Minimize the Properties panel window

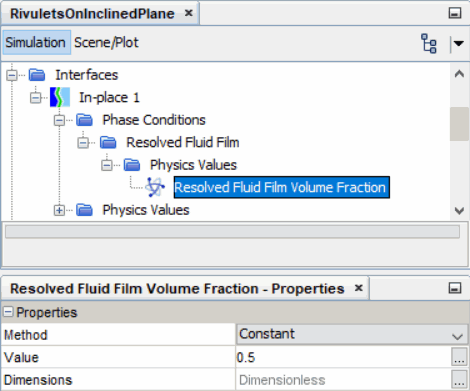pyautogui.click(x=455, y=288)
